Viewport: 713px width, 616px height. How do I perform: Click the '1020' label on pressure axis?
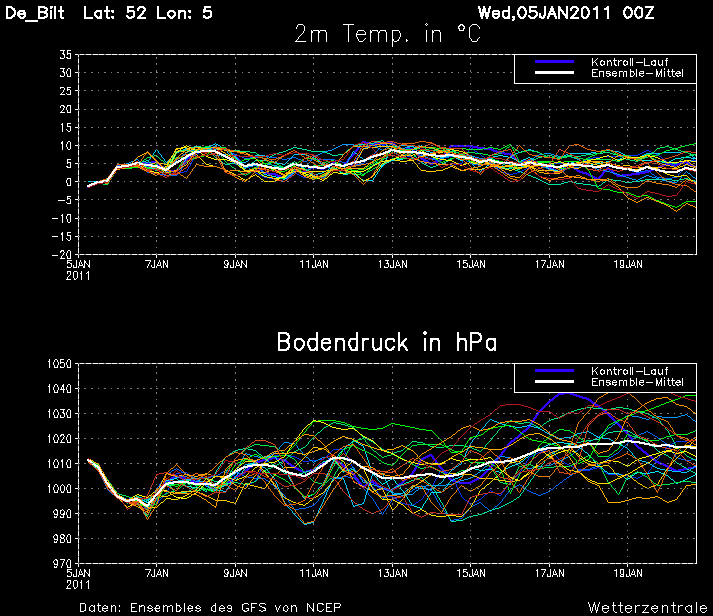(x=60, y=439)
